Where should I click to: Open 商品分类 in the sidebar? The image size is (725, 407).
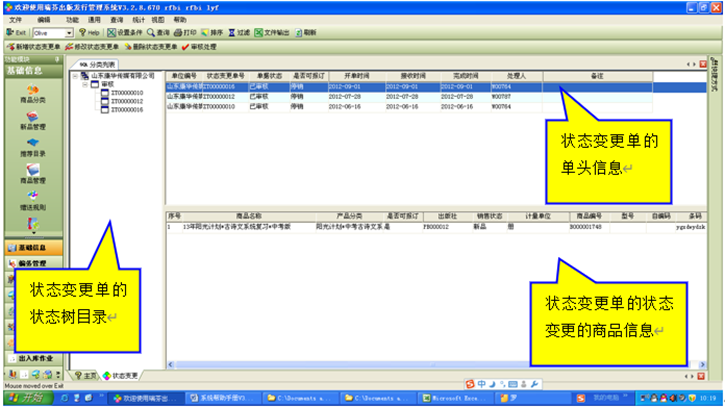(x=30, y=96)
